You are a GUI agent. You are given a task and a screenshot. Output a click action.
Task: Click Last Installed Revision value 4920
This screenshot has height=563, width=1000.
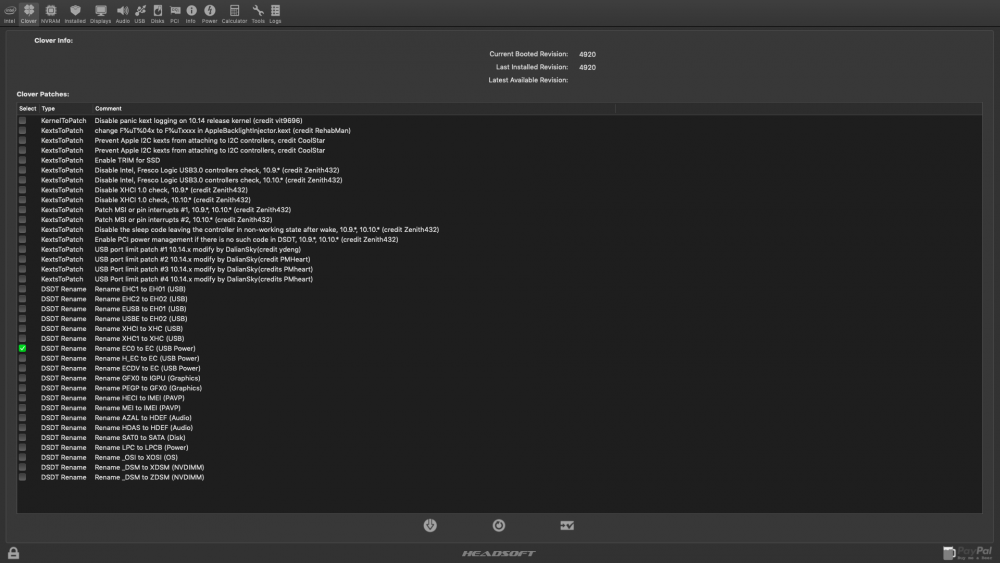tap(587, 67)
